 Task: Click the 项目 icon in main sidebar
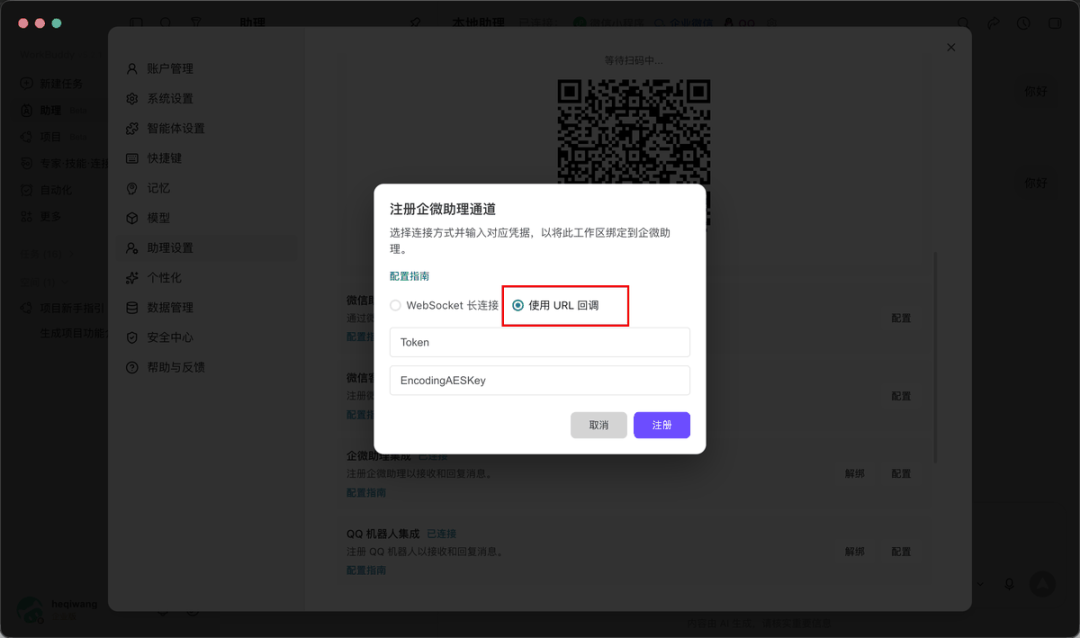tap(26, 136)
